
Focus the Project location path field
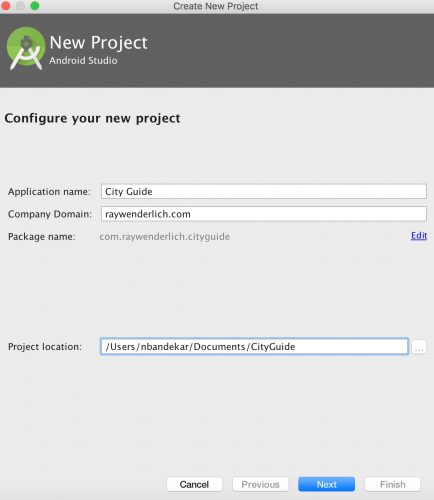coord(254,347)
